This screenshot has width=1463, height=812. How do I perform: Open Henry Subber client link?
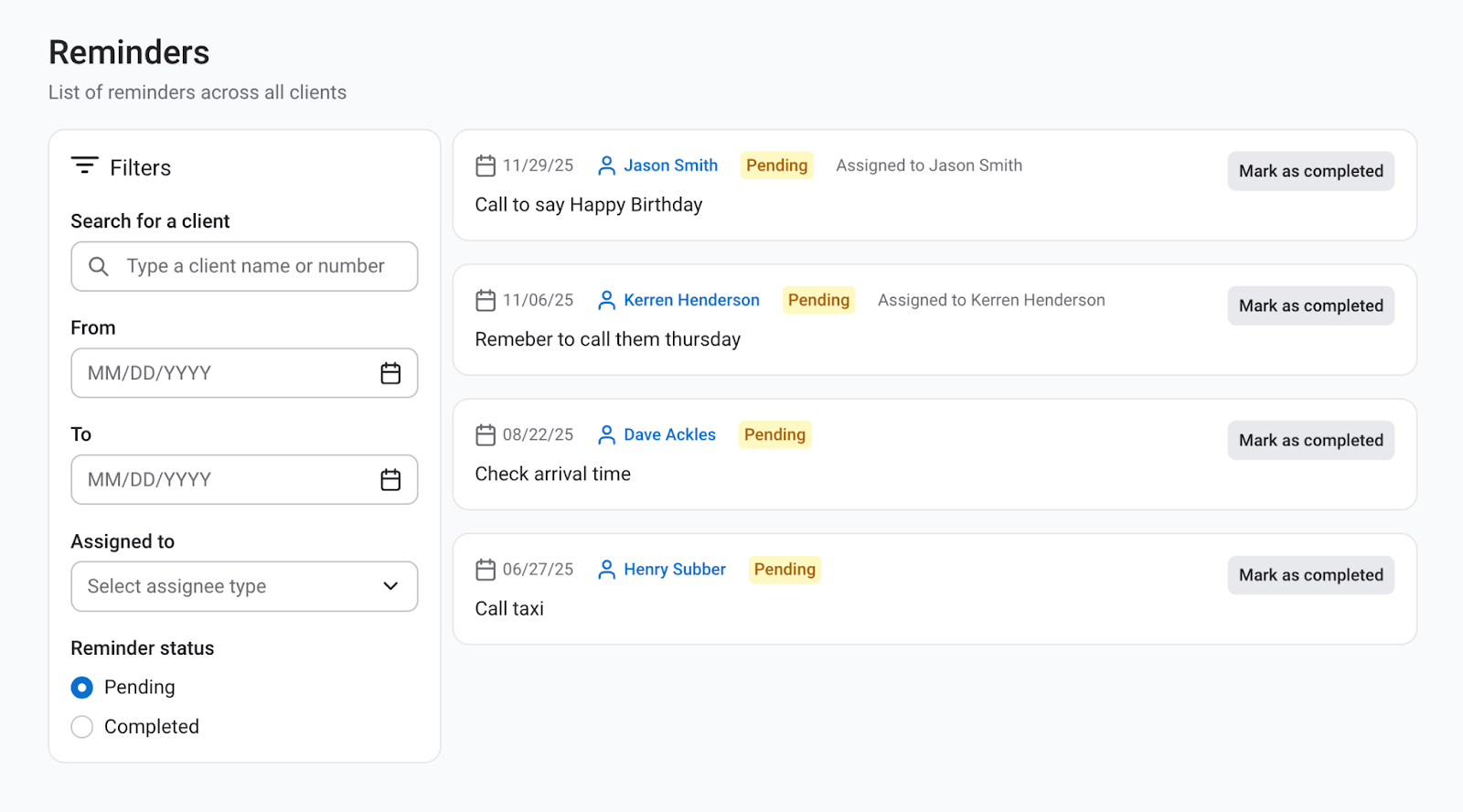coord(674,570)
